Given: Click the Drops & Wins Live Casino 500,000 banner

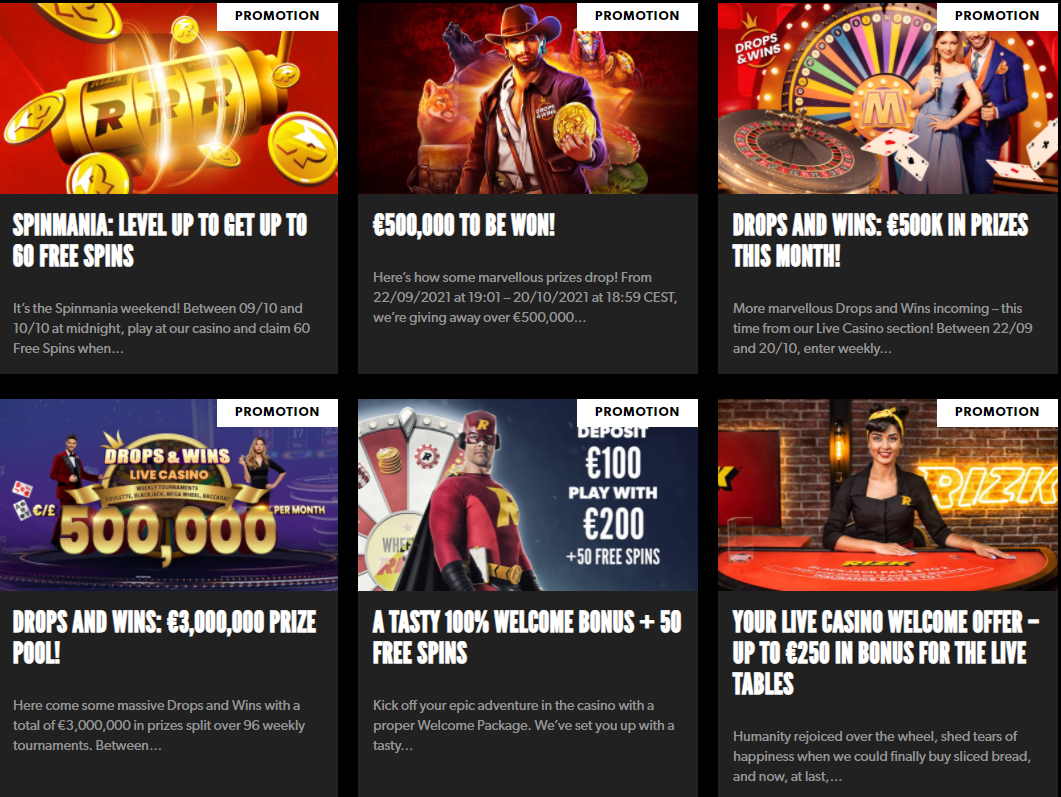Looking at the screenshot, I should click(x=168, y=495).
